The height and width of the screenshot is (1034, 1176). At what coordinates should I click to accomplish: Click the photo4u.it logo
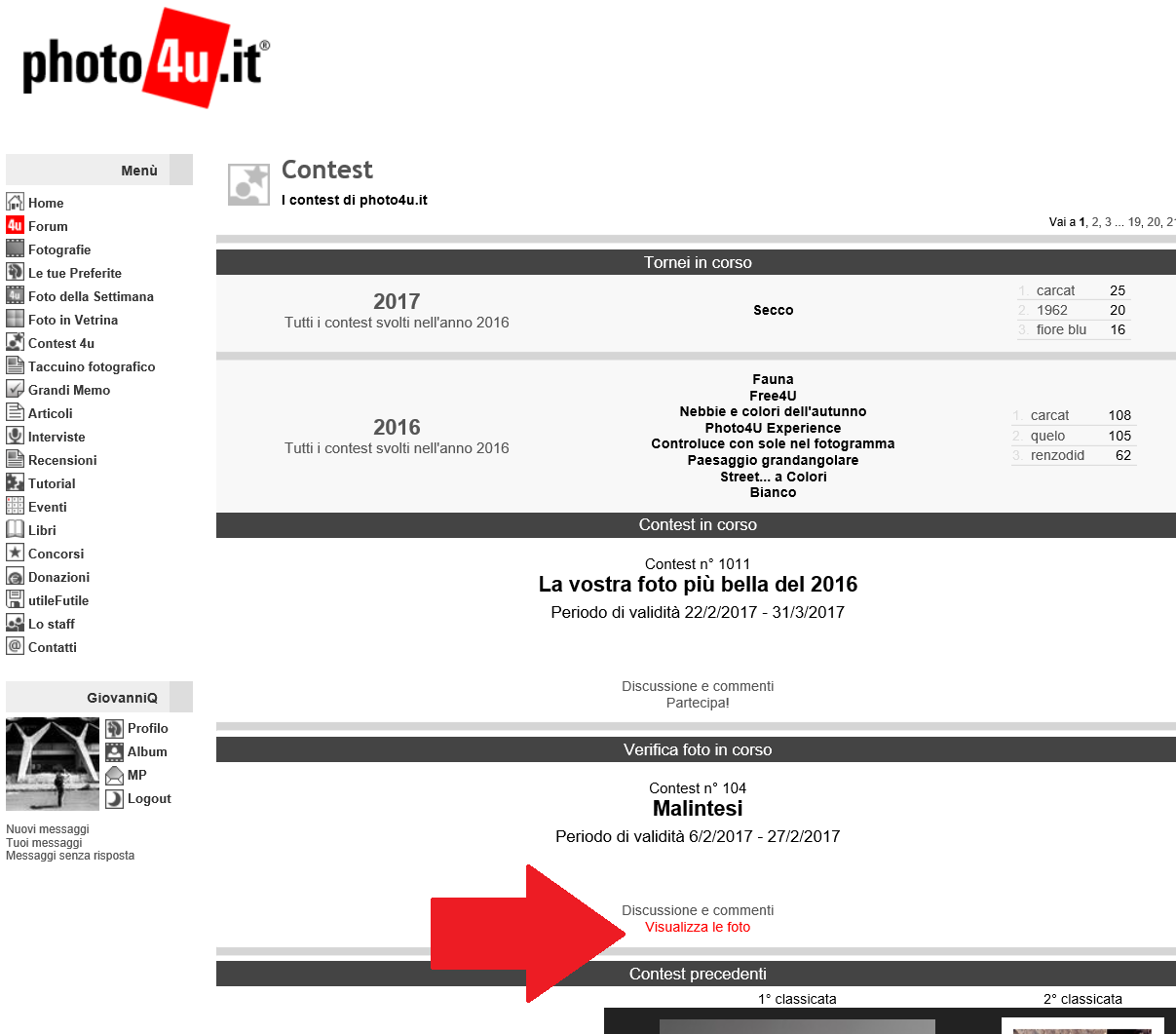tap(145, 60)
